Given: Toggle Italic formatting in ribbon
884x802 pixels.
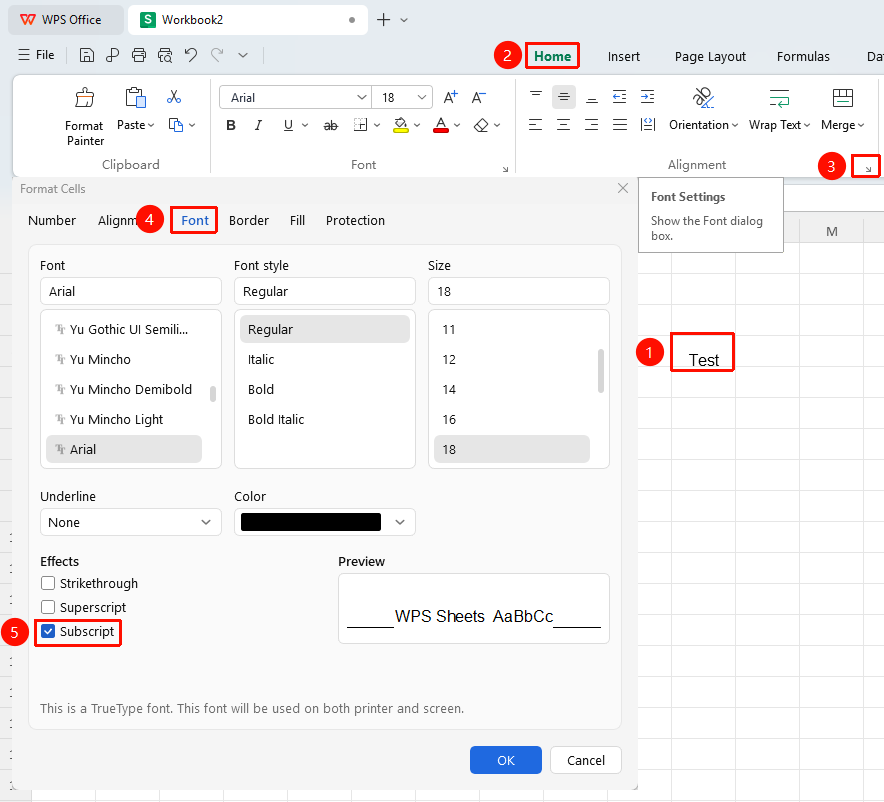Looking at the screenshot, I should click(258, 125).
